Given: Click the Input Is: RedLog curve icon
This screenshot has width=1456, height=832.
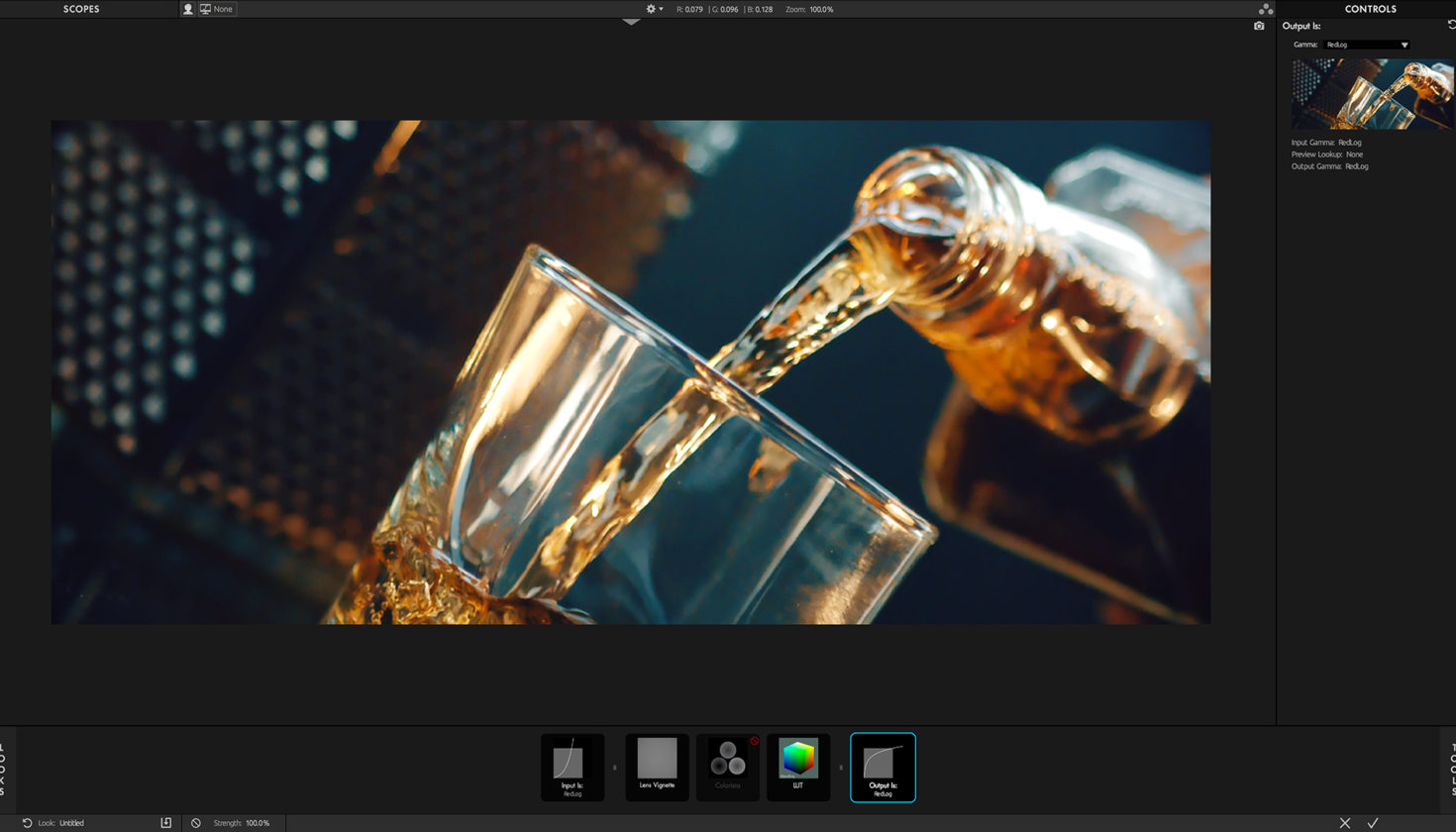Looking at the screenshot, I should point(572,767).
